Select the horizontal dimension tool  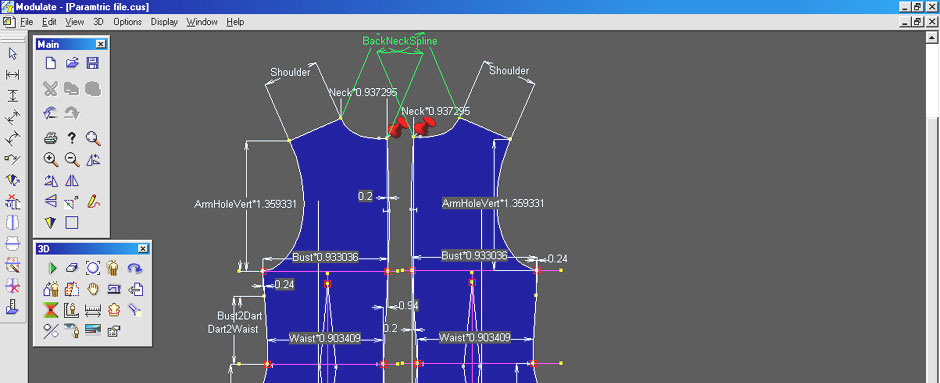click(12, 75)
